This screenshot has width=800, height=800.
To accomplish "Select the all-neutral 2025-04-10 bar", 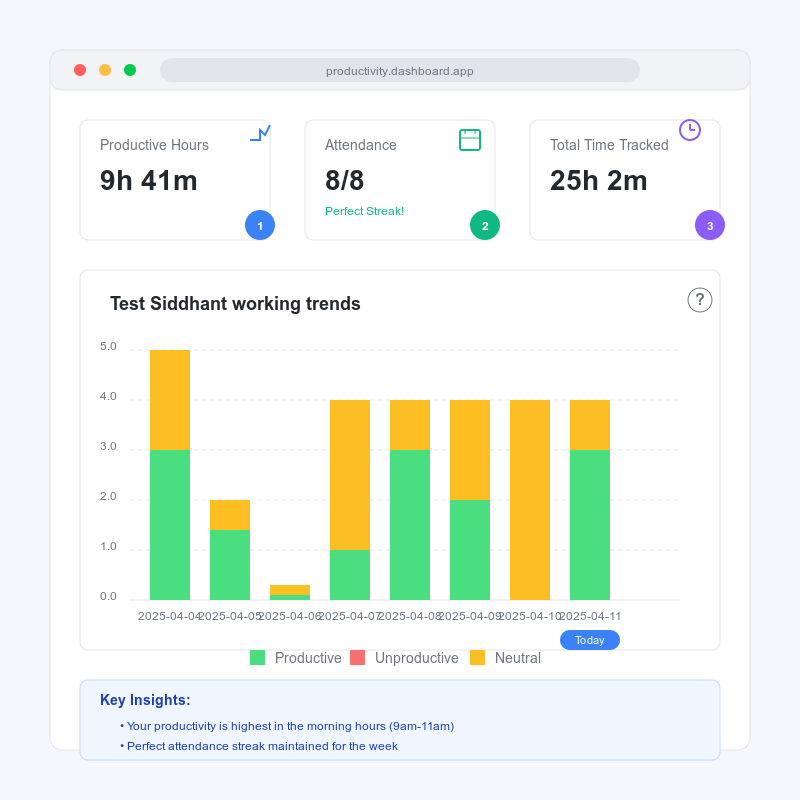I will (x=530, y=500).
